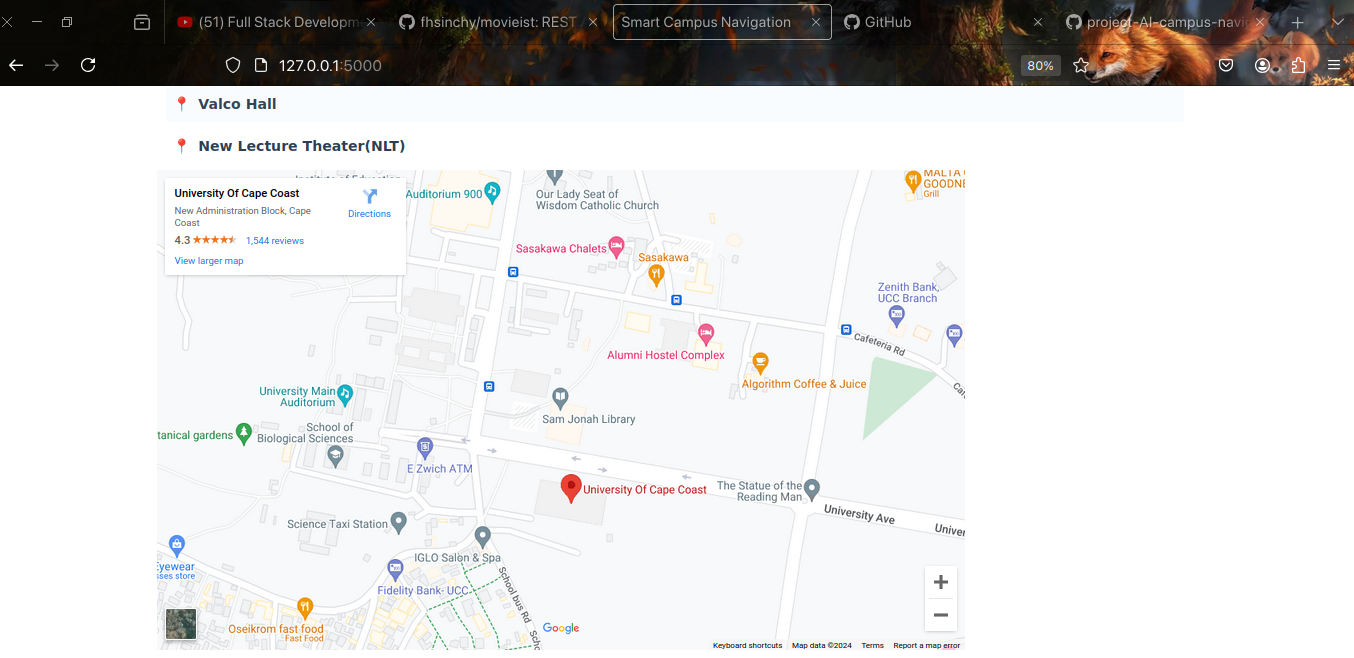Screen dimensions: 1354x658
Task: Open Firefox View button
Action: [142, 22]
